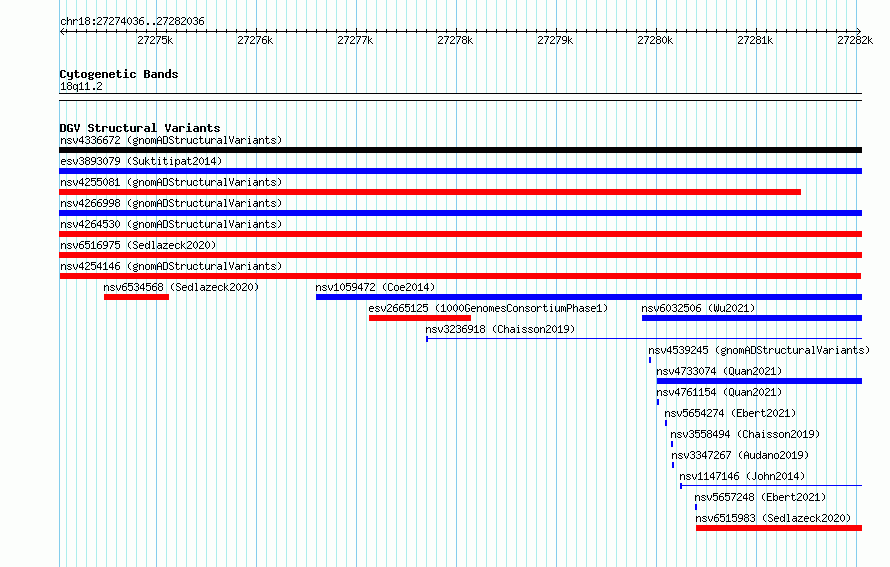Click the small nsv4761154 blue marker
The image size is (890, 567).
(x=658, y=402)
